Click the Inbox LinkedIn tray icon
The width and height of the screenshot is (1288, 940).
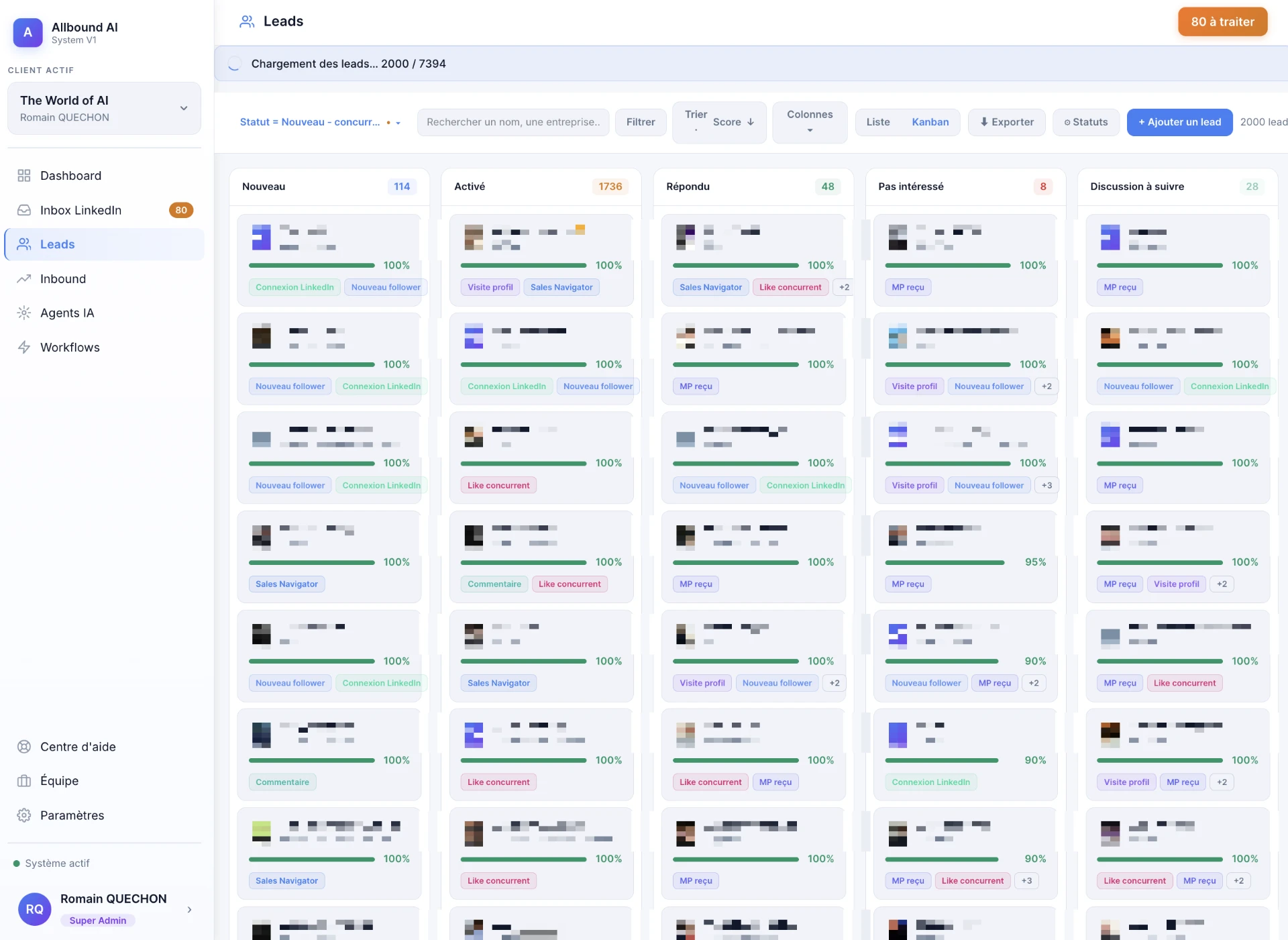(x=24, y=210)
